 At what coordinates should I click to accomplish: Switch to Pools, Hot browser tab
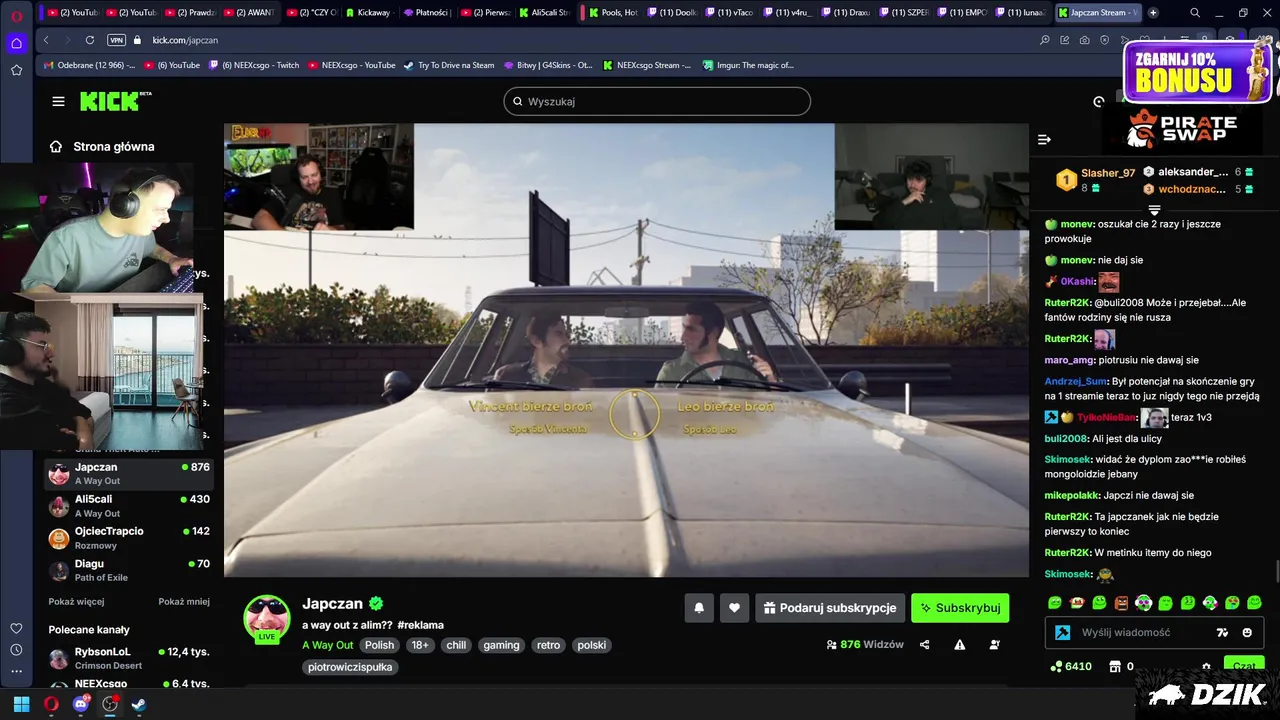tap(612, 12)
